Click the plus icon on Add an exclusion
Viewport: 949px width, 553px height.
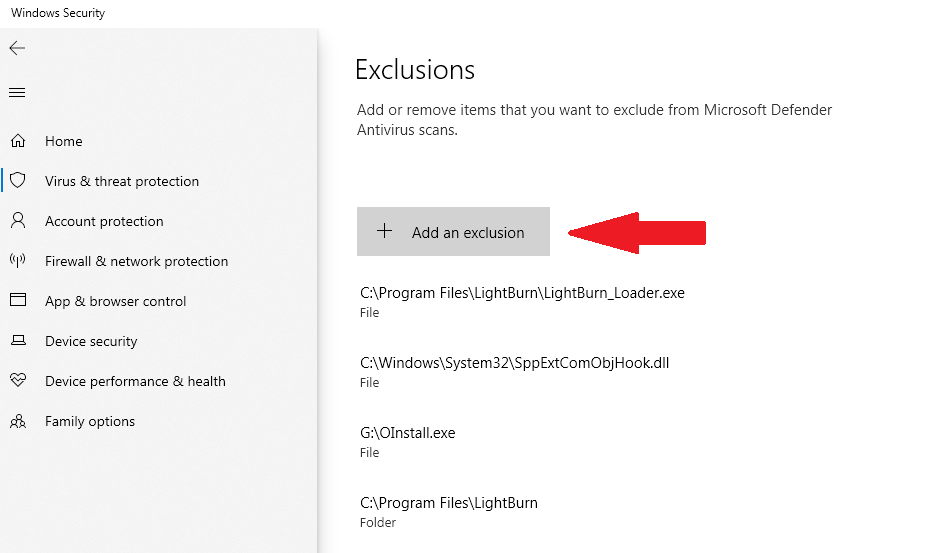click(x=384, y=231)
